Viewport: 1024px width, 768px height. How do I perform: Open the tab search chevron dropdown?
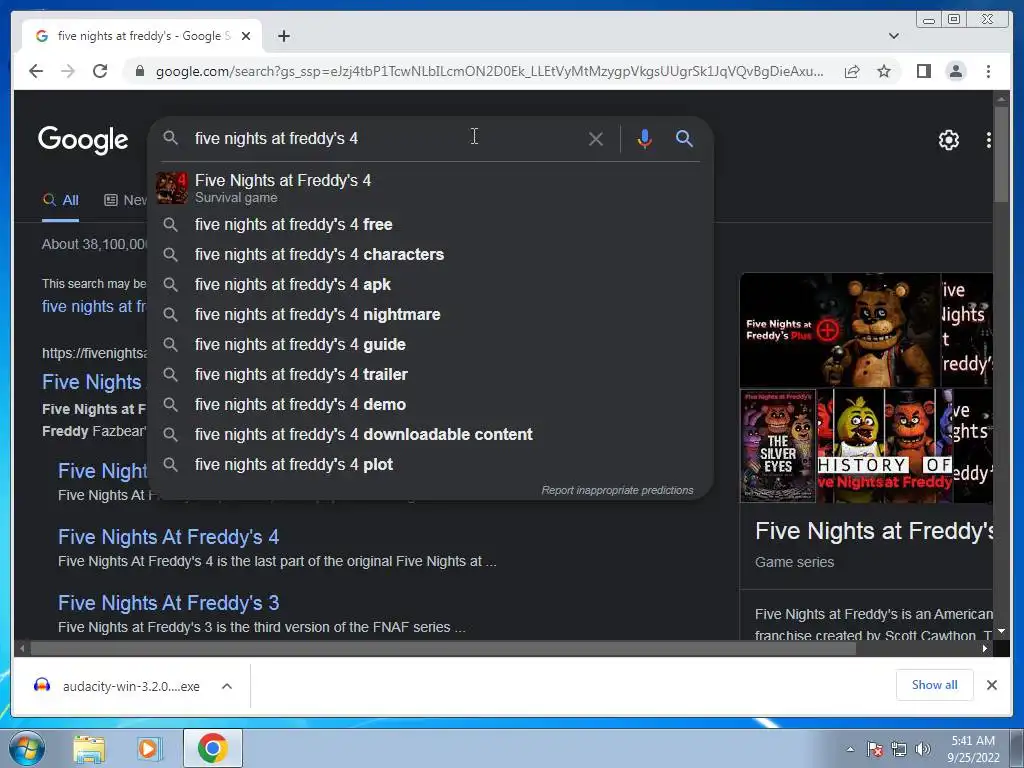pyautogui.click(x=893, y=36)
